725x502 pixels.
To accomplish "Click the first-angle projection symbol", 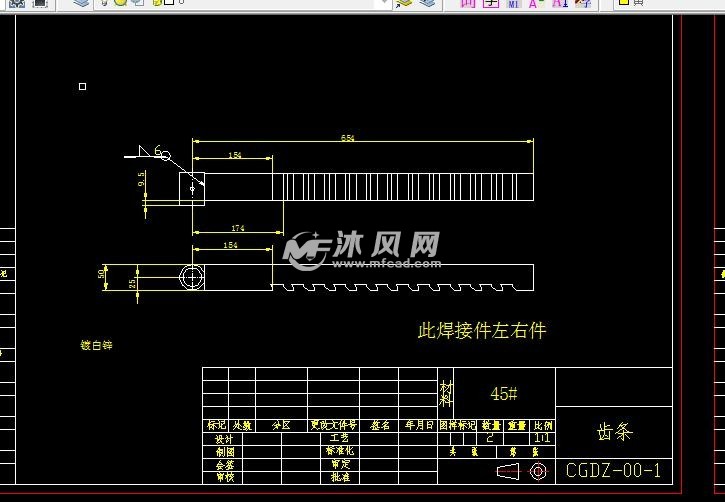I will (x=522, y=471).
